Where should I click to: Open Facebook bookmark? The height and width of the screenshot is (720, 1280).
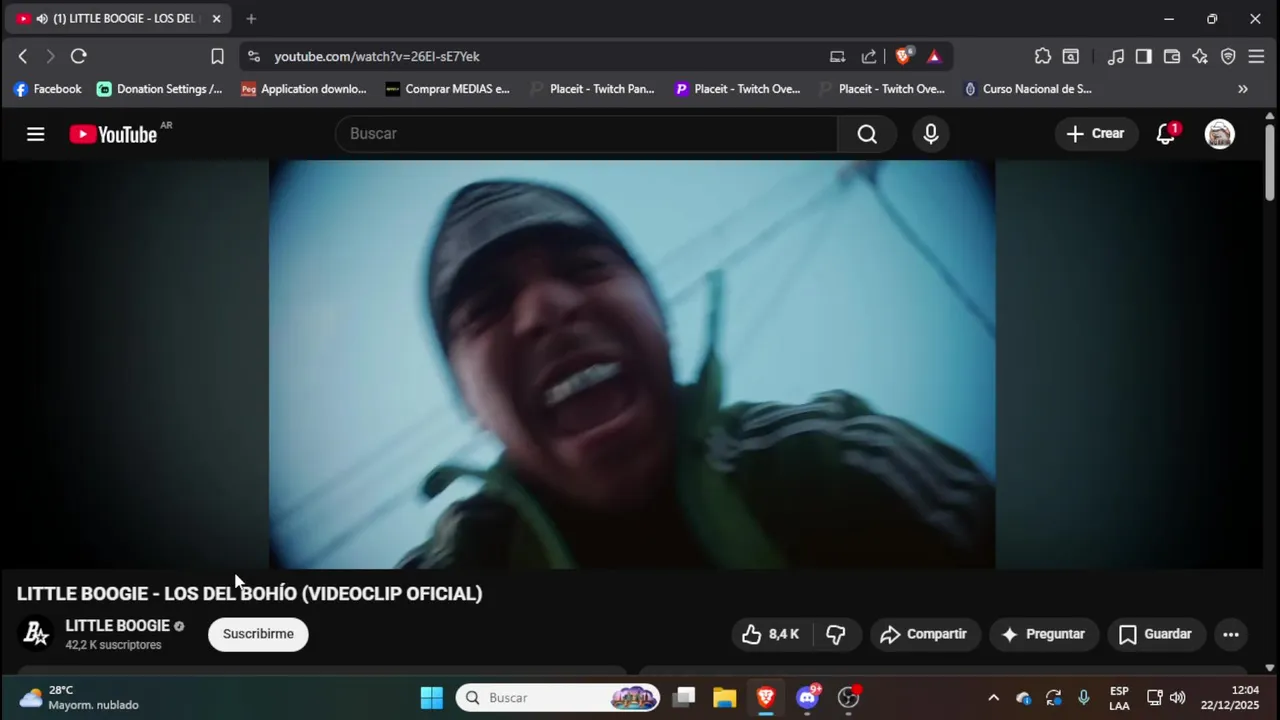click(x=47, y=89)
